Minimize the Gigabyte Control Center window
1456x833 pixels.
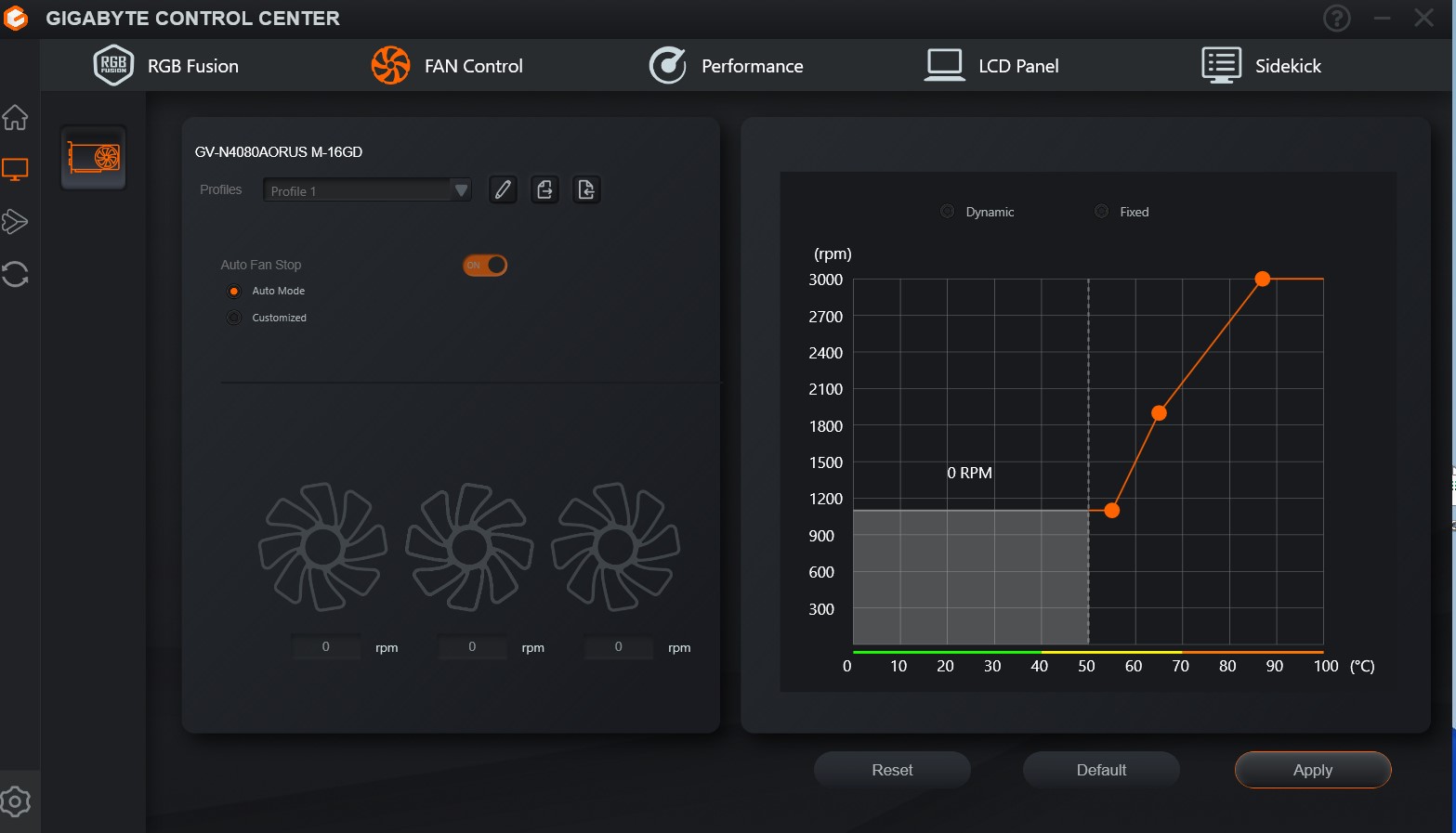tap(1382, 18)
